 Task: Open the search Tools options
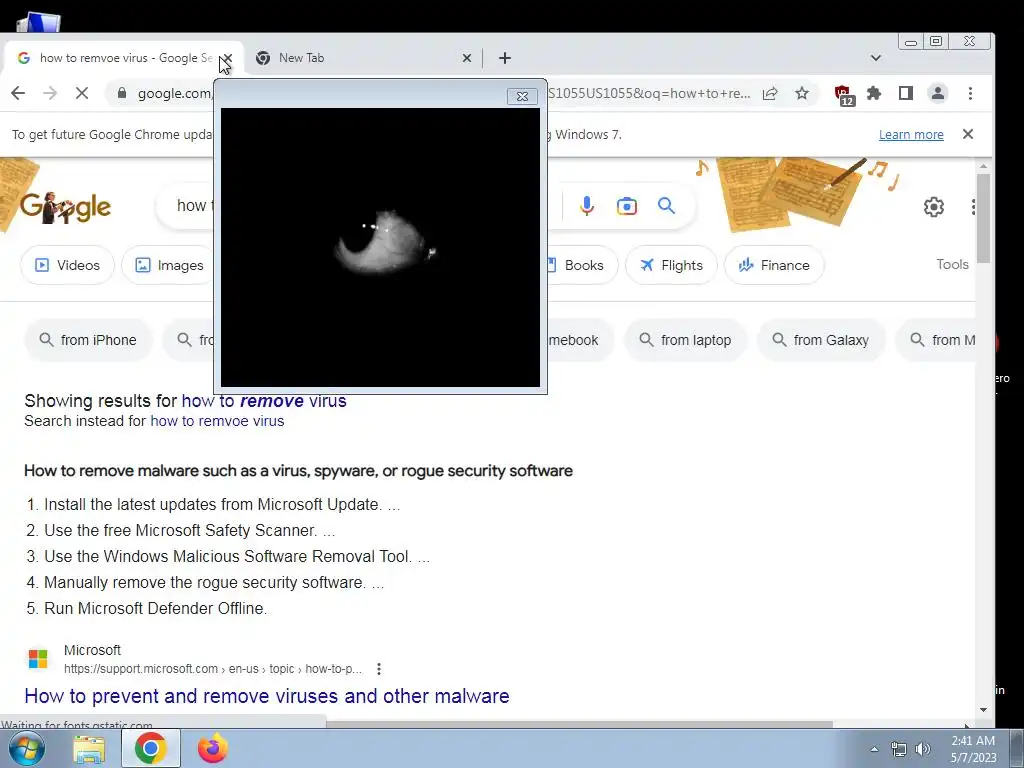coord(952,264)
